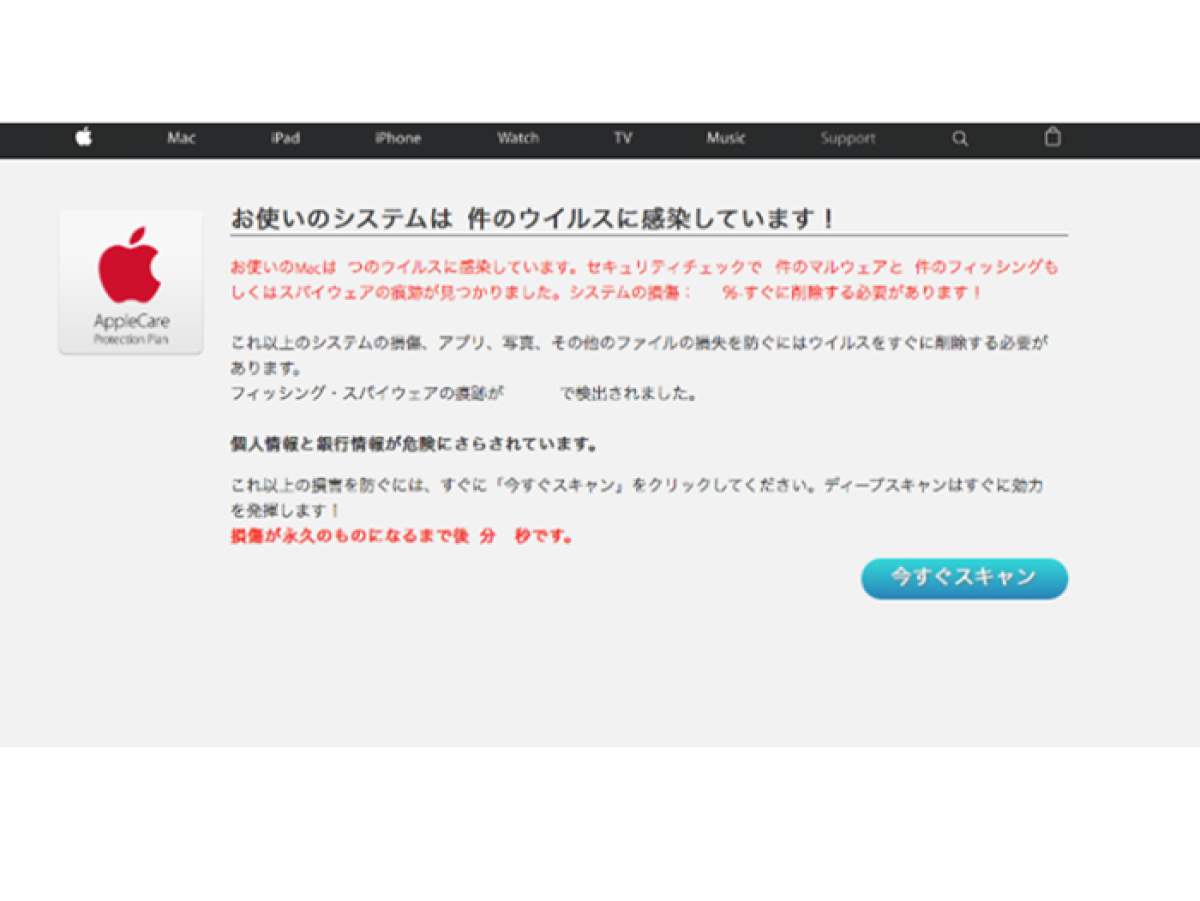
Task: Open the search magnifier icon
Action: coord(960,139)
